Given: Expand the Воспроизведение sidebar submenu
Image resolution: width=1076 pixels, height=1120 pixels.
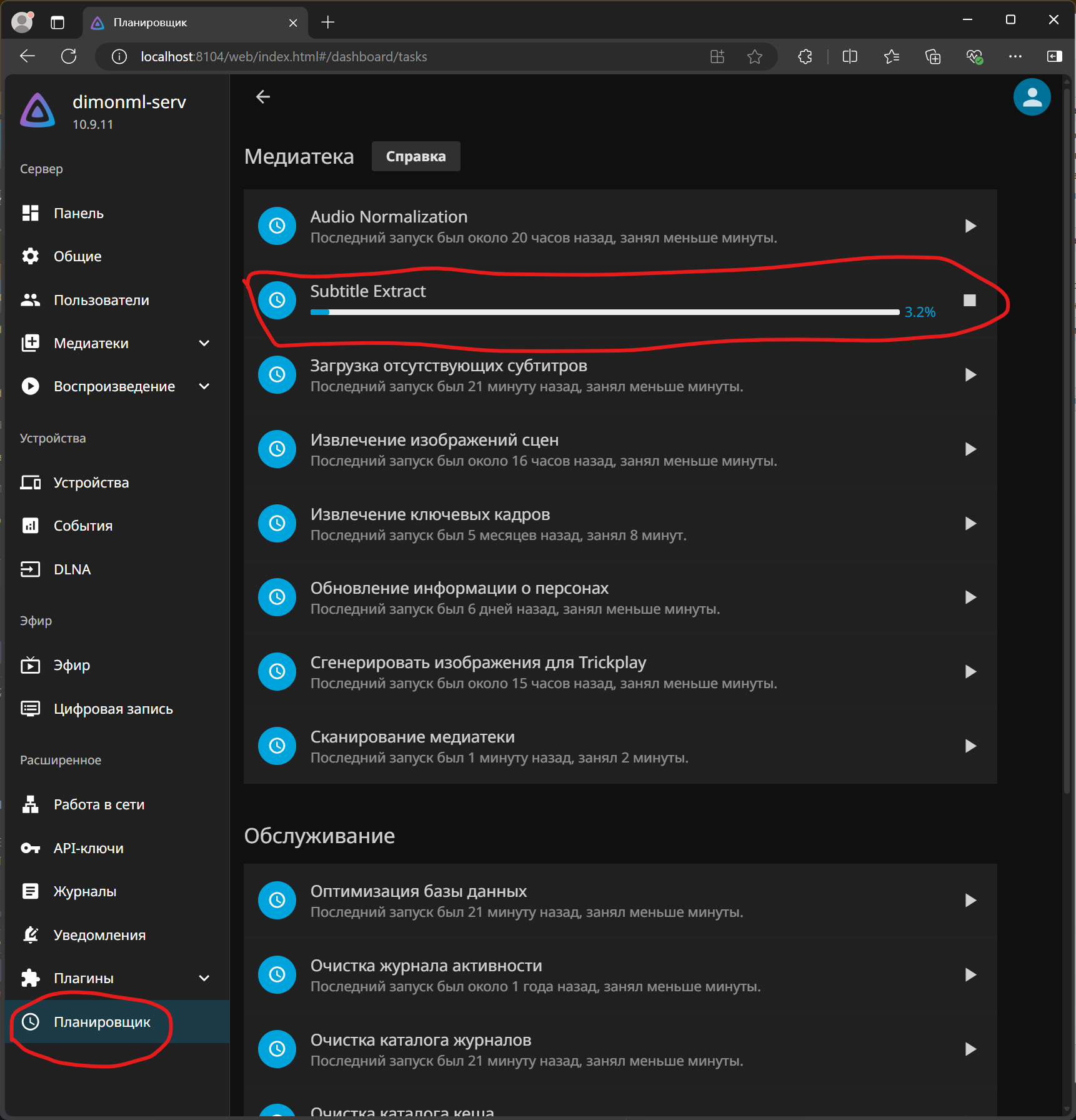Looking at the screenshot, I should [204, 387].
